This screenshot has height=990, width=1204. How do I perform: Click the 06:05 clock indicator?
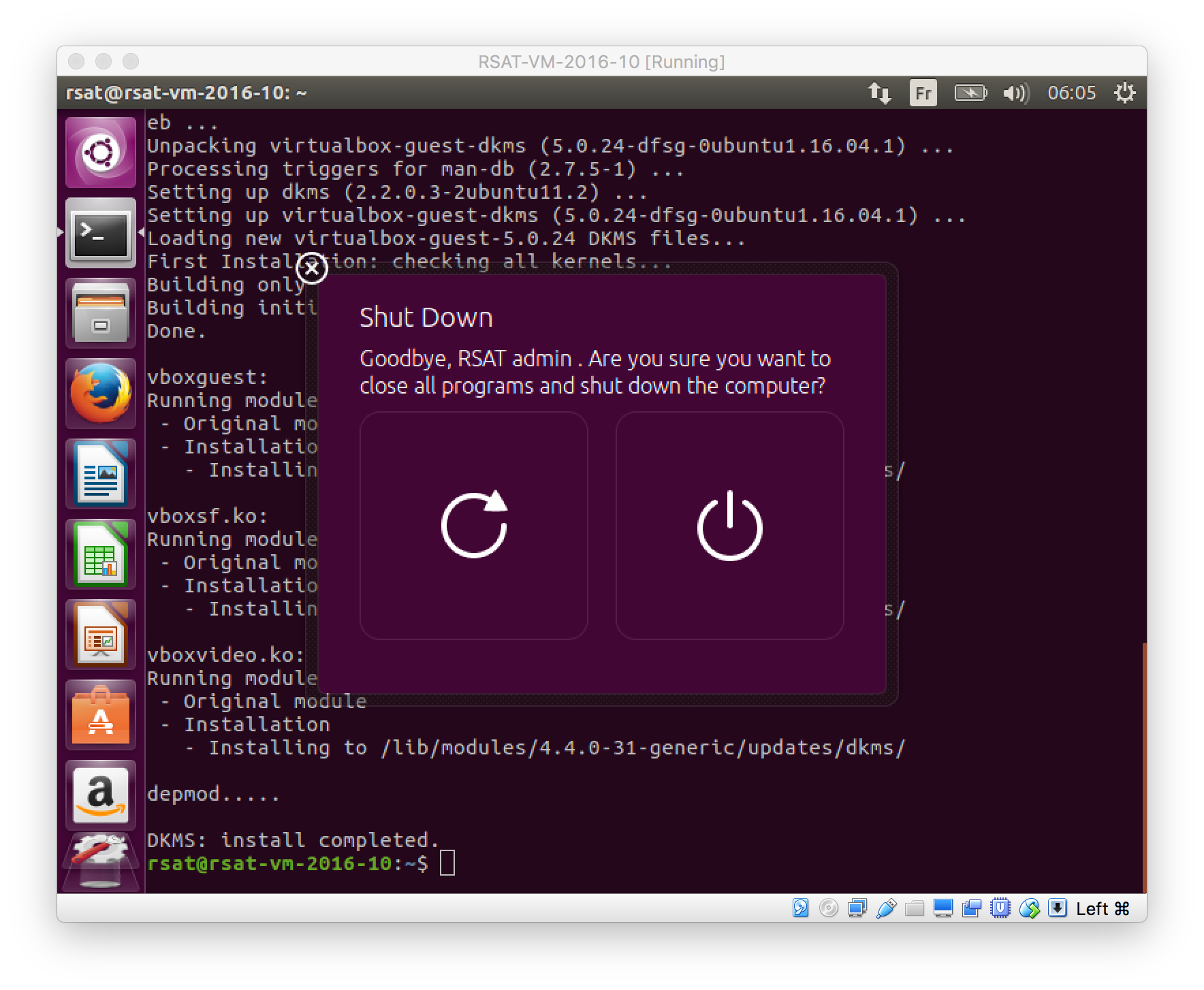click(1071, 93)
